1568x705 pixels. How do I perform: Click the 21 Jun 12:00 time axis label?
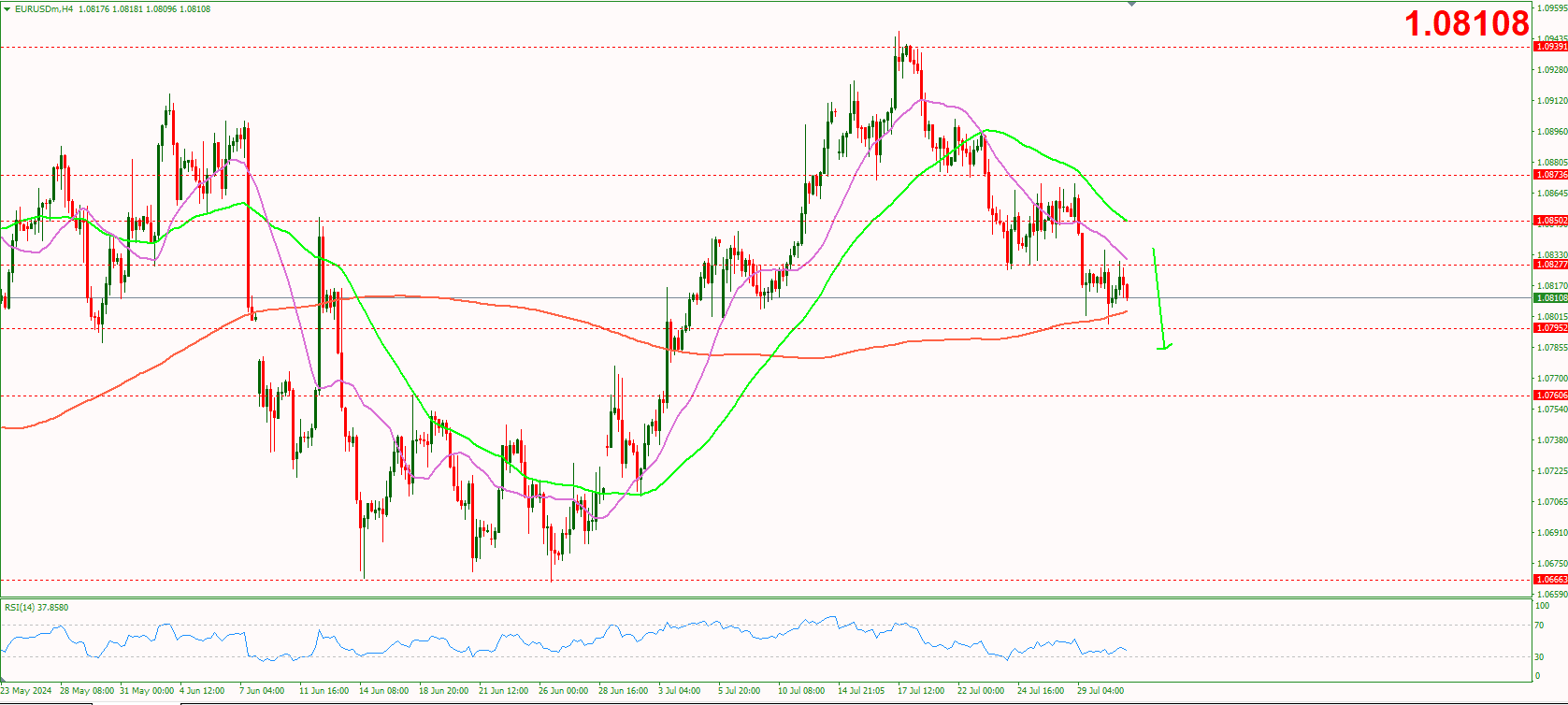pos(503,691)
